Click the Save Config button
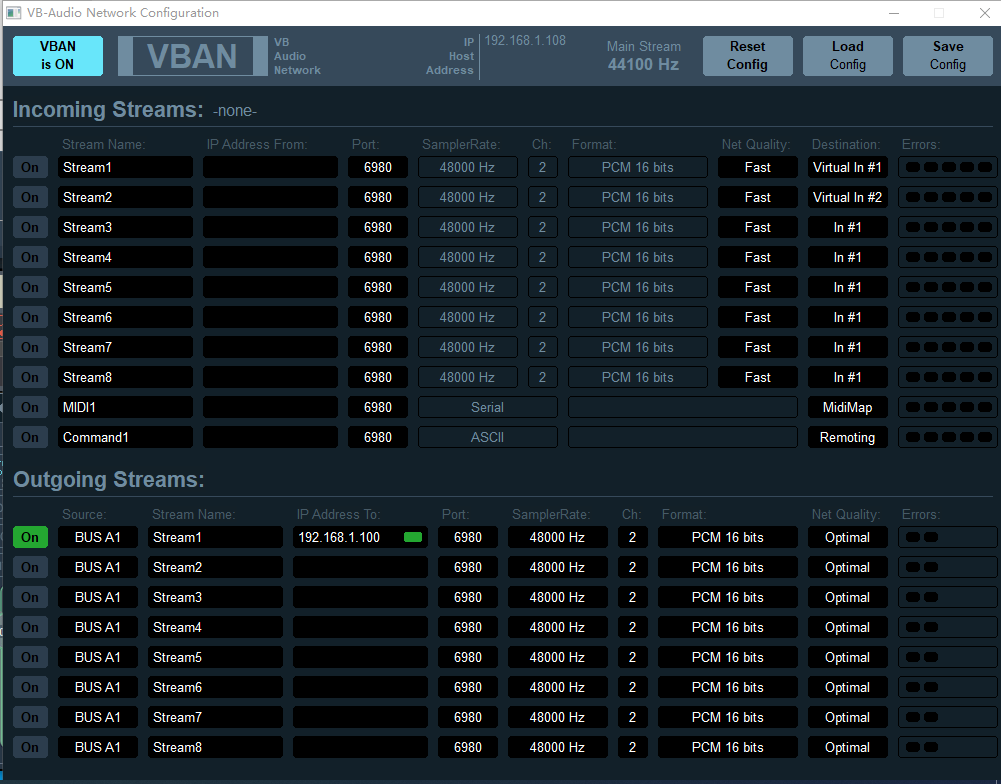1001x784 pixels. [x=948, y=56]
